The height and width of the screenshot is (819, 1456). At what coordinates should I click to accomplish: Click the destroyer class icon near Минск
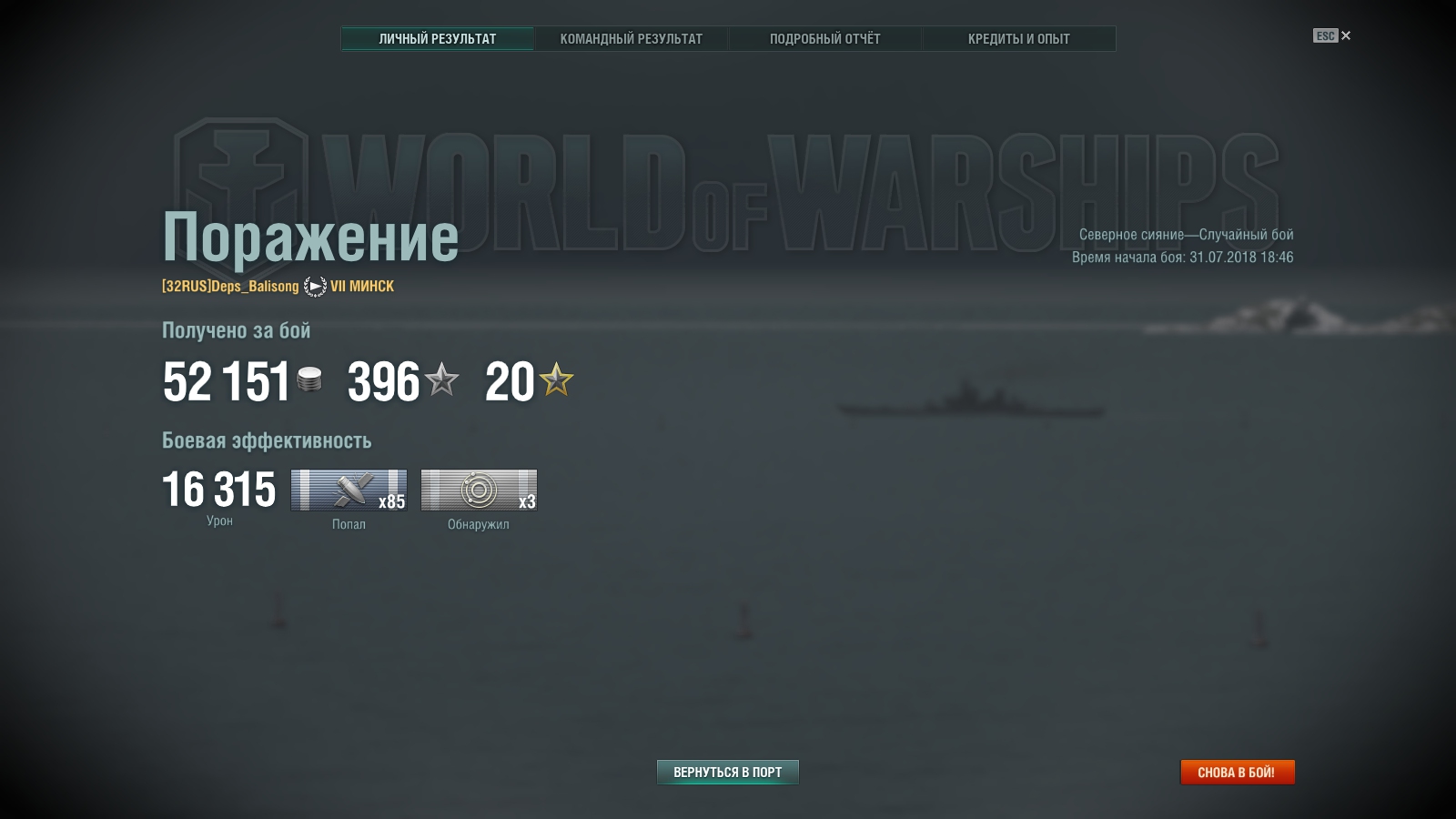315,287
